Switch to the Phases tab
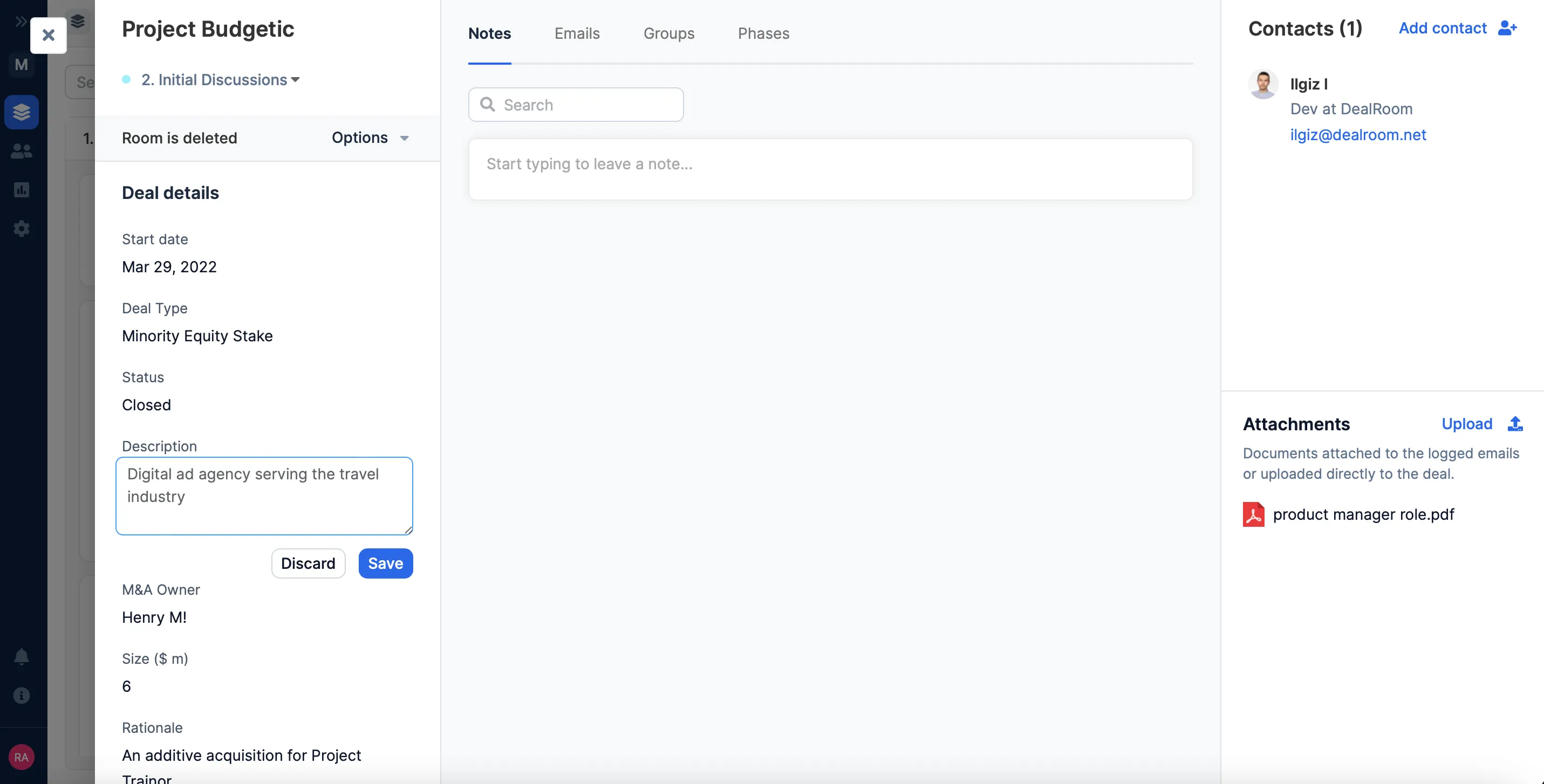 [x=763, y=33]
